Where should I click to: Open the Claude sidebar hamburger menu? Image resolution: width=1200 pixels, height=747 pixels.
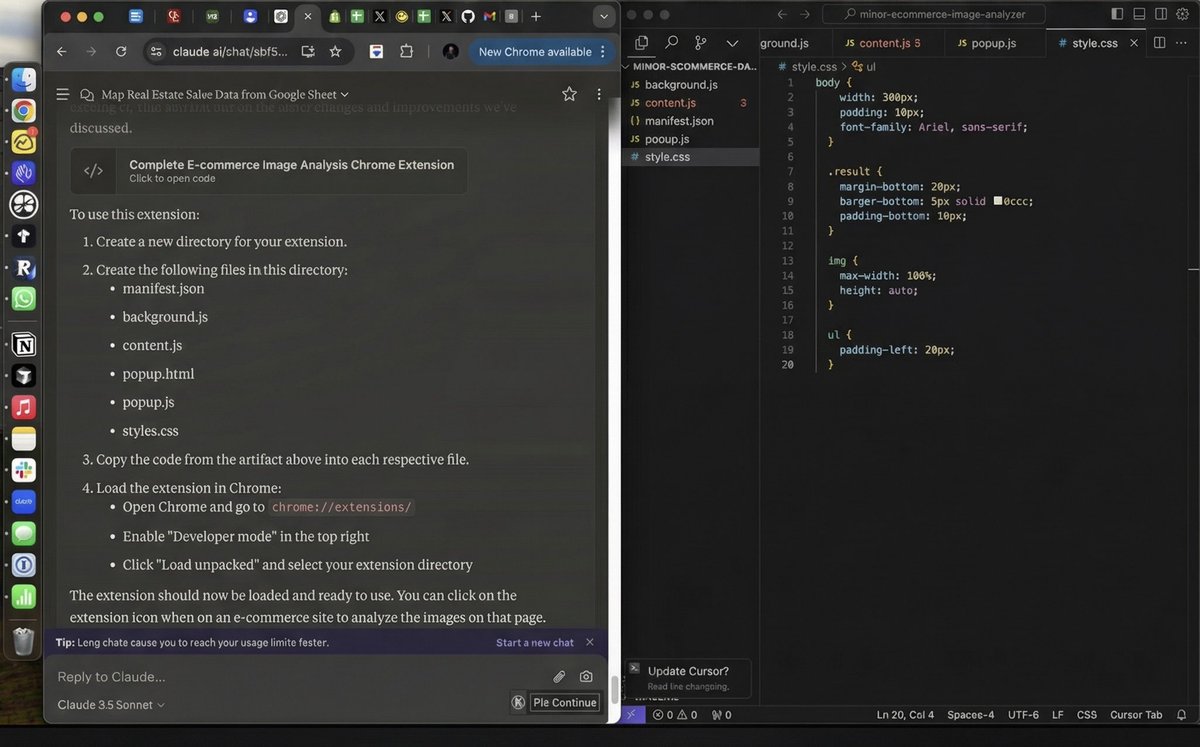[62, 94]
